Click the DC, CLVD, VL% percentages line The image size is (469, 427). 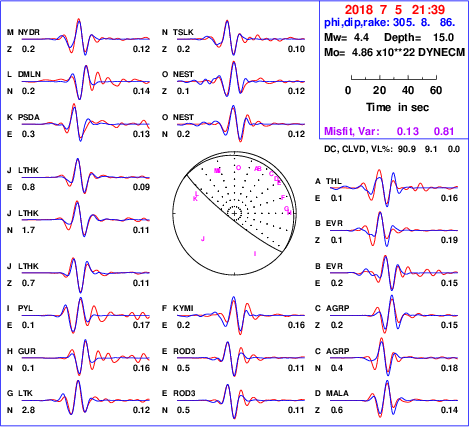point(392,149)
